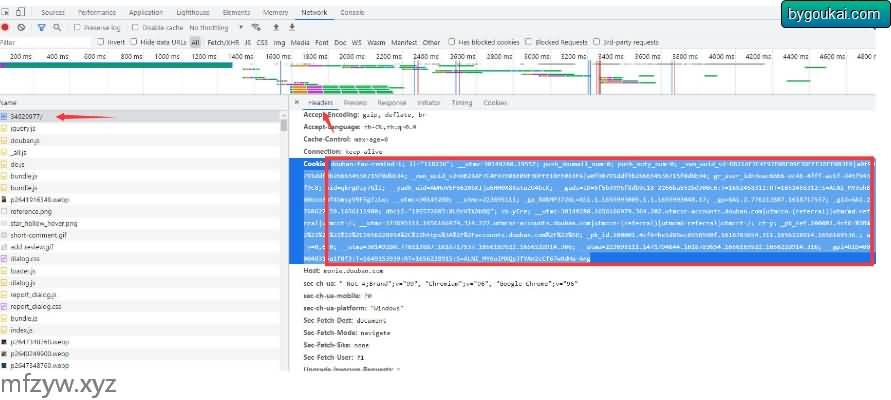Click the red record network log button
The height and width of the screenshot is (400, 891).
[x=7, y=28]
